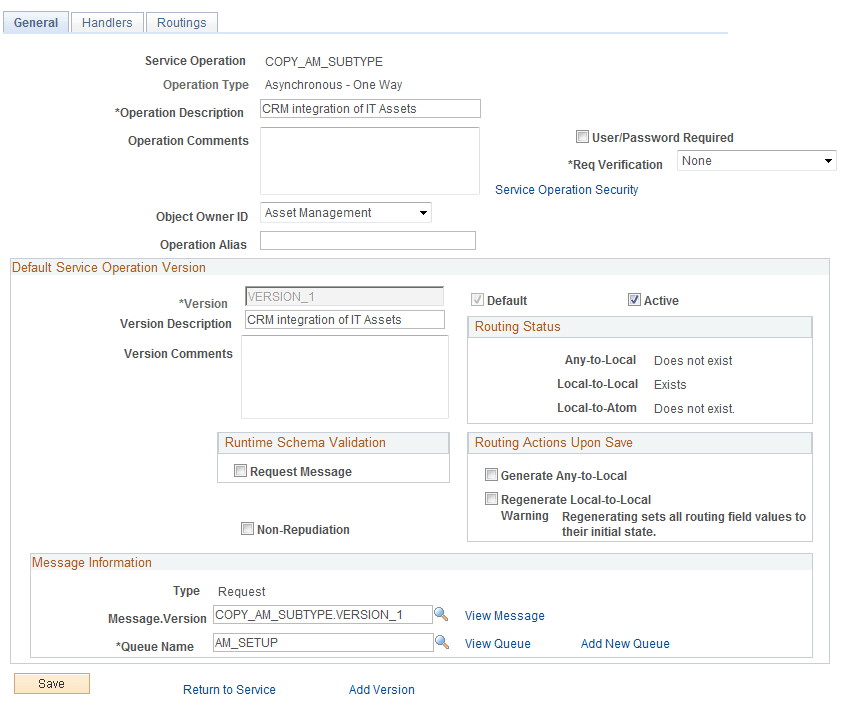
Task: Switch to the Handlers tab
Action: 106,22
